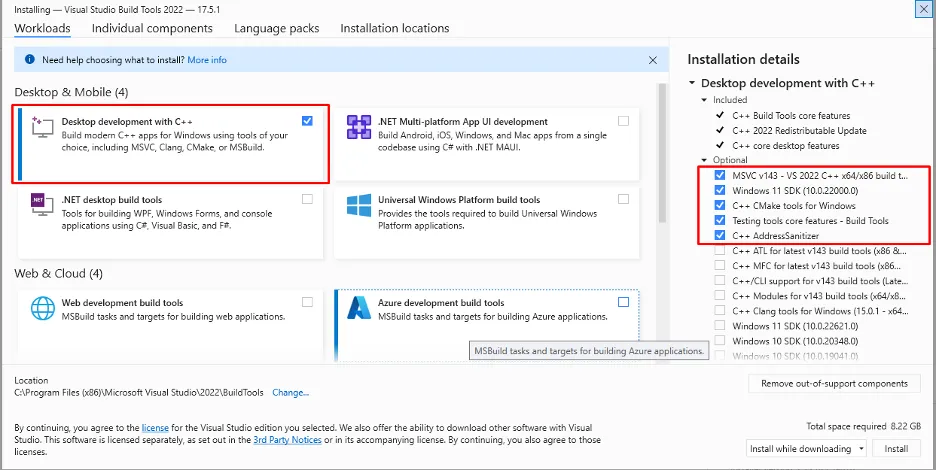Image resolution: width=936 pixels, height=470 pixels.
Task: Uncheck MSVC v143 build tools component
Action: point(720,176)
